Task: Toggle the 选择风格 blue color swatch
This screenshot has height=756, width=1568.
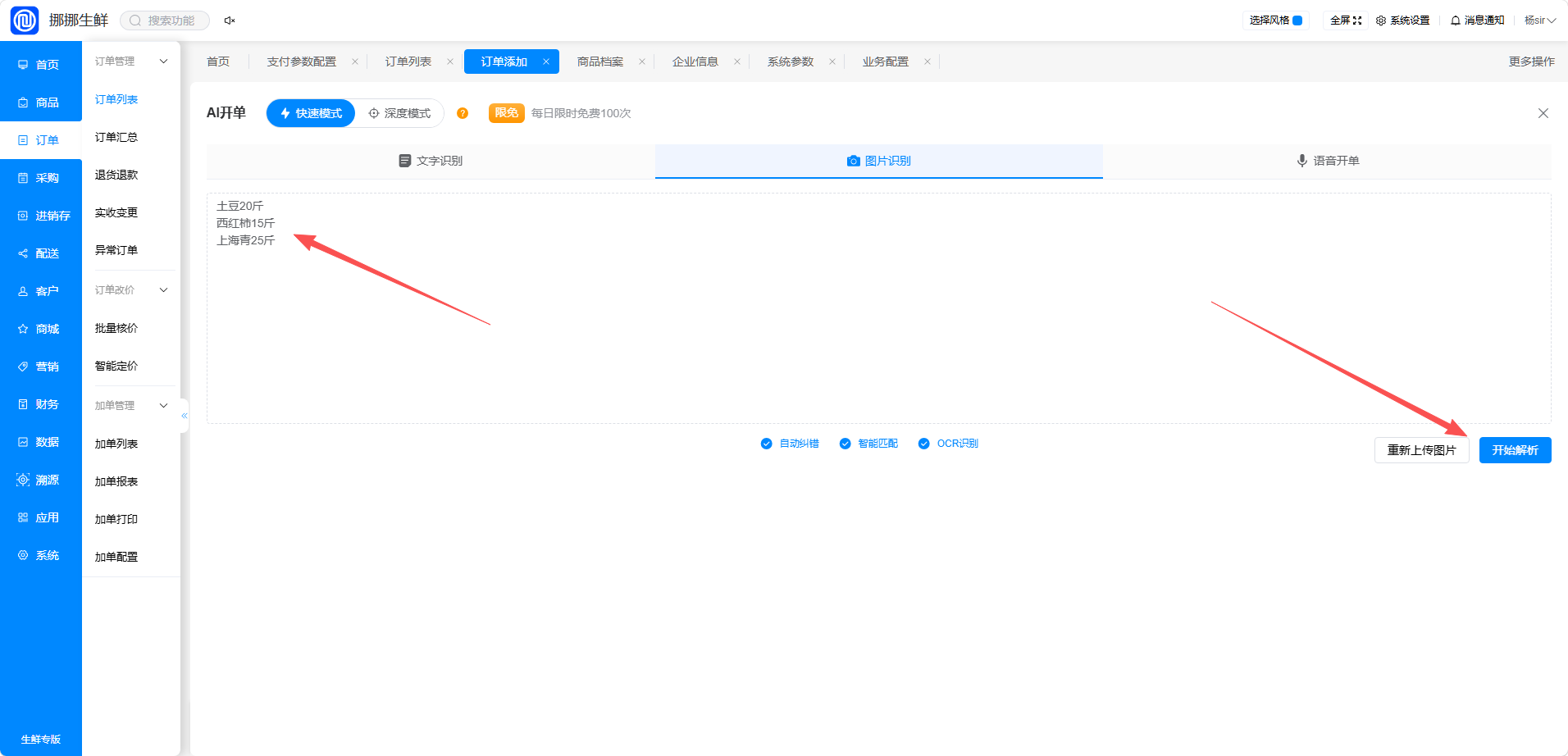Action: click(1297, 20)
